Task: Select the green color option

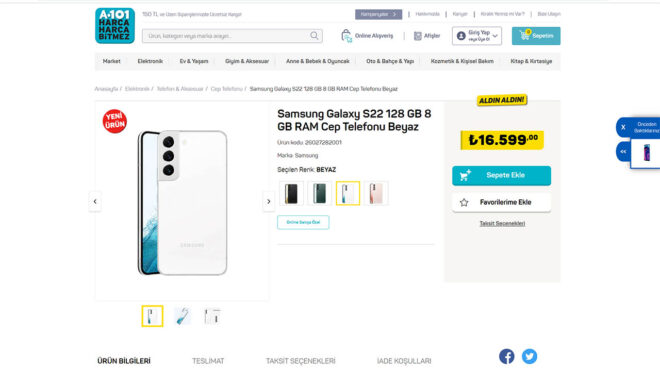Action: [319, 193]
